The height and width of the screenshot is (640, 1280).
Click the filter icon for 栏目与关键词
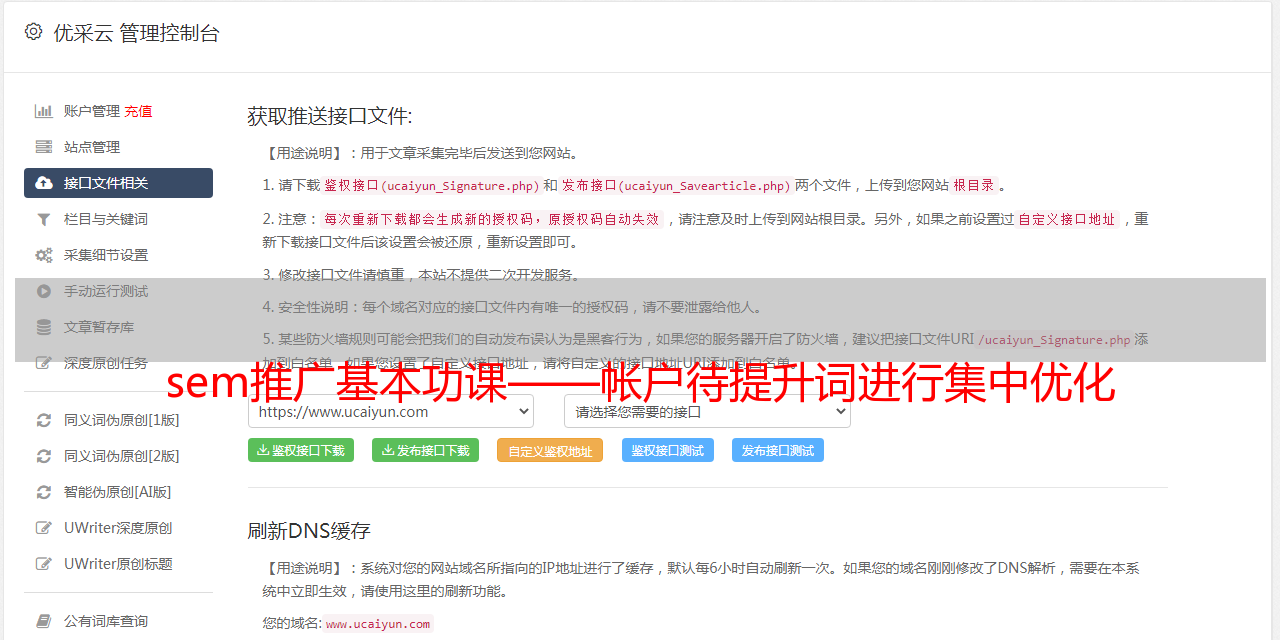(x=44, y=219)
